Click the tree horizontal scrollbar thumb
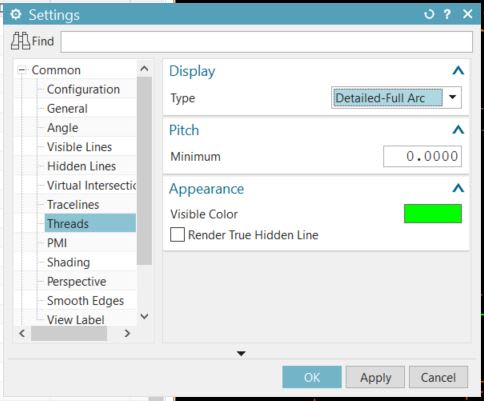The height and width of the screenshot is (401, 484). point(69,333)
